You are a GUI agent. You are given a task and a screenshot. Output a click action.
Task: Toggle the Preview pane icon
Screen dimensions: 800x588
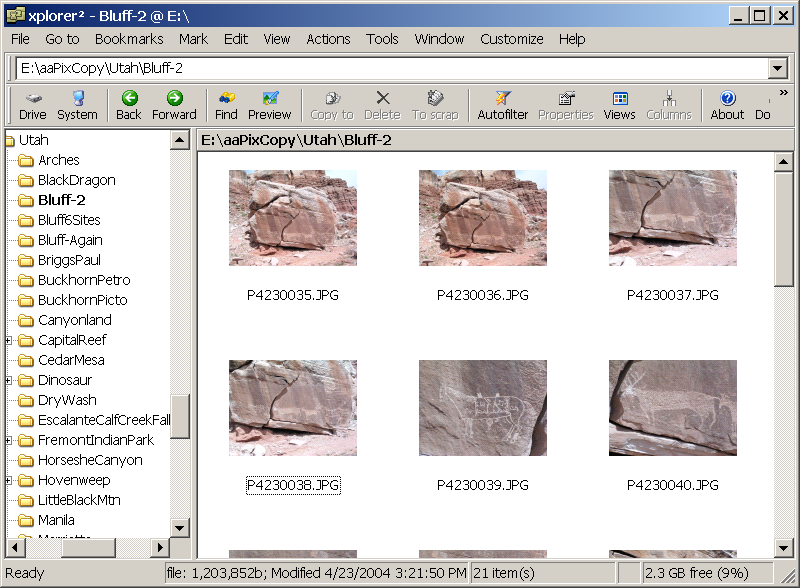269,105
